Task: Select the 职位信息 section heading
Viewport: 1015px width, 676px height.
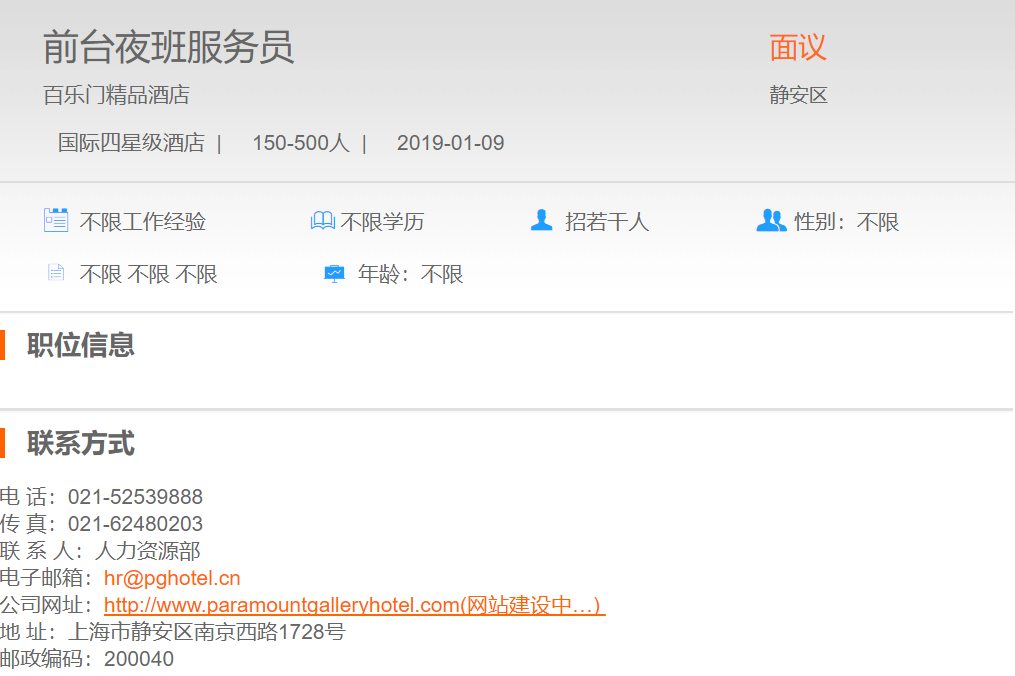Action: click(81, 345)
